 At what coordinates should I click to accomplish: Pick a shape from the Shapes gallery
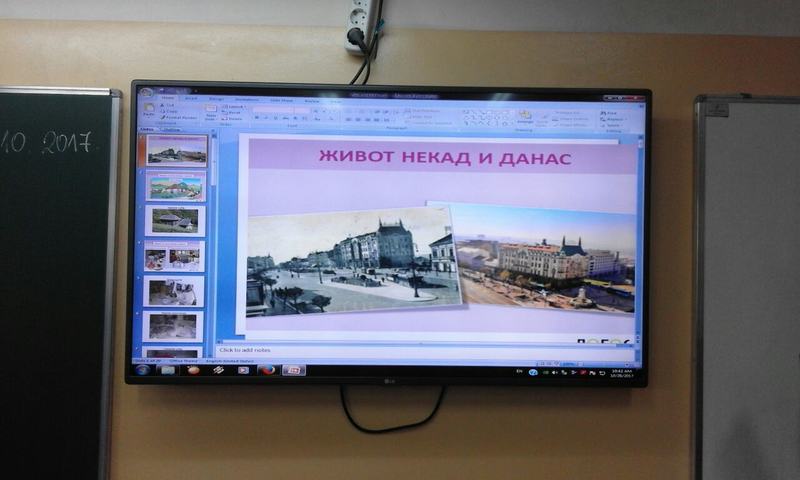coord(487,118)
